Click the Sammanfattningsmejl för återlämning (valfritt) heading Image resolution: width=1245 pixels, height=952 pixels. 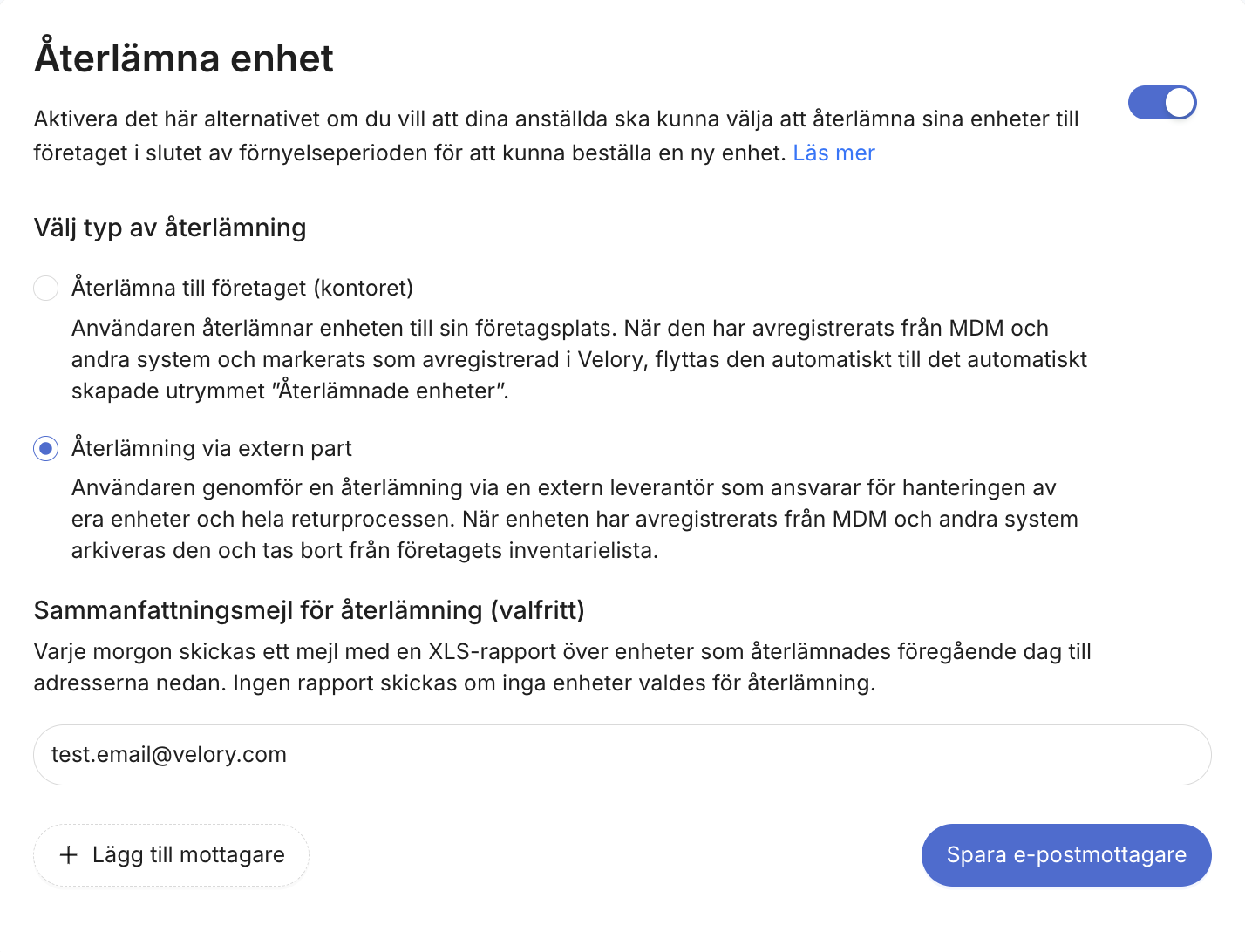[310, 610]
